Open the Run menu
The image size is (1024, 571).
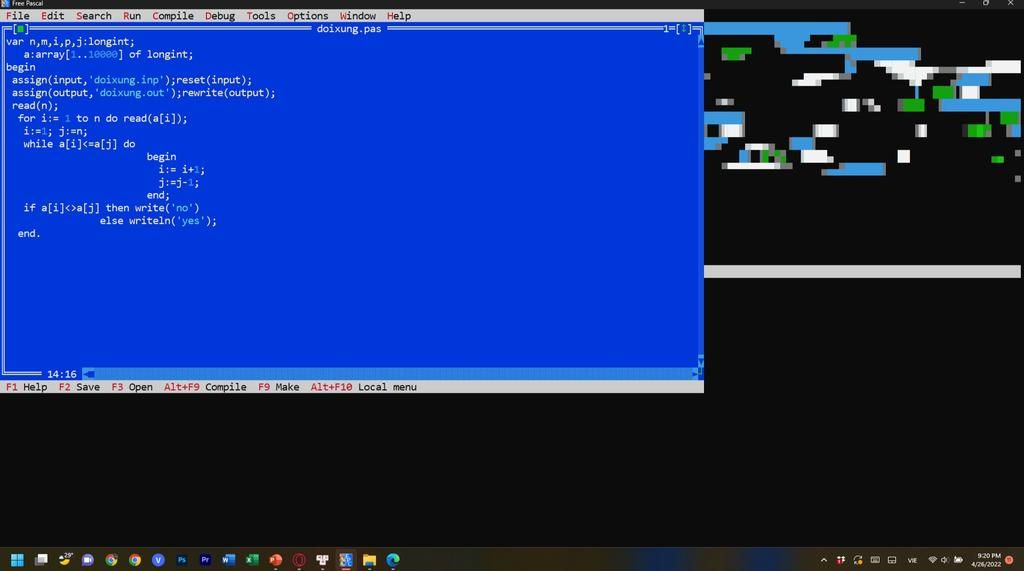(x=132, y=16)
